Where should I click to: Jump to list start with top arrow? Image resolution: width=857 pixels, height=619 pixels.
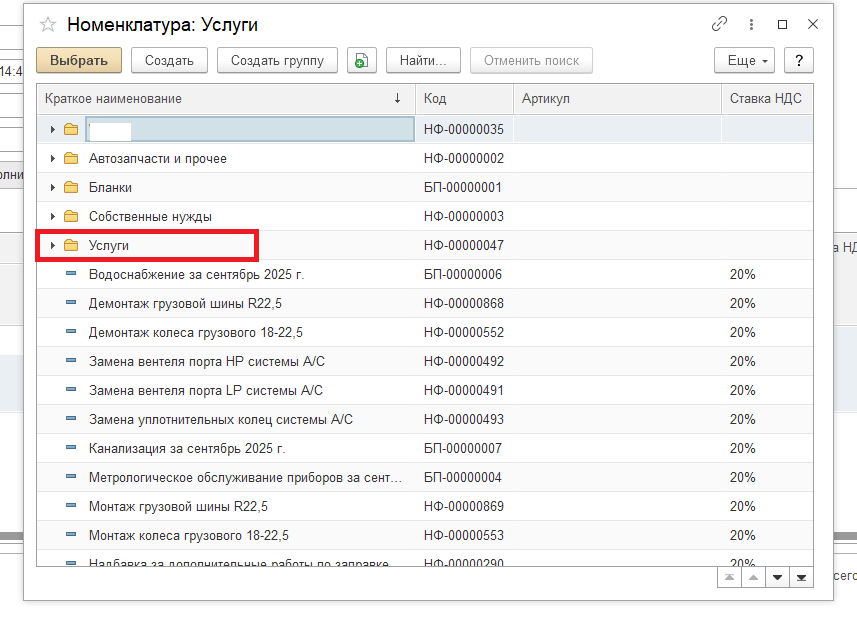(x=730, y=578)
